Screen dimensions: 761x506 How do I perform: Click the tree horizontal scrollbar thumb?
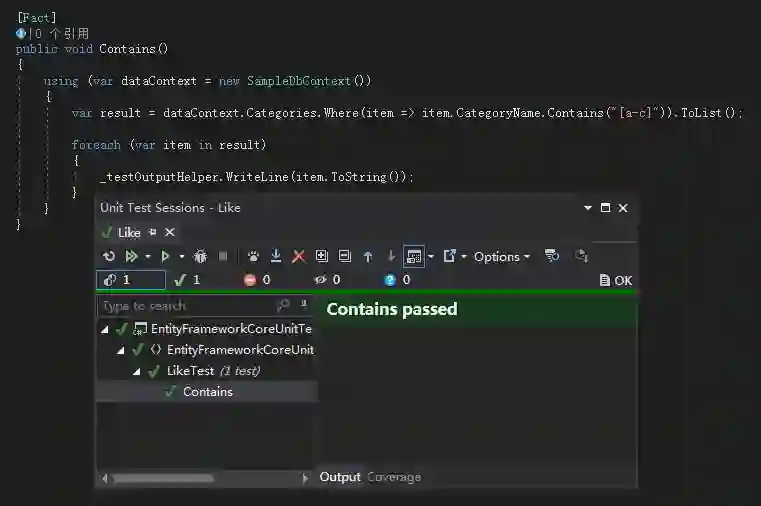[163, 479]
